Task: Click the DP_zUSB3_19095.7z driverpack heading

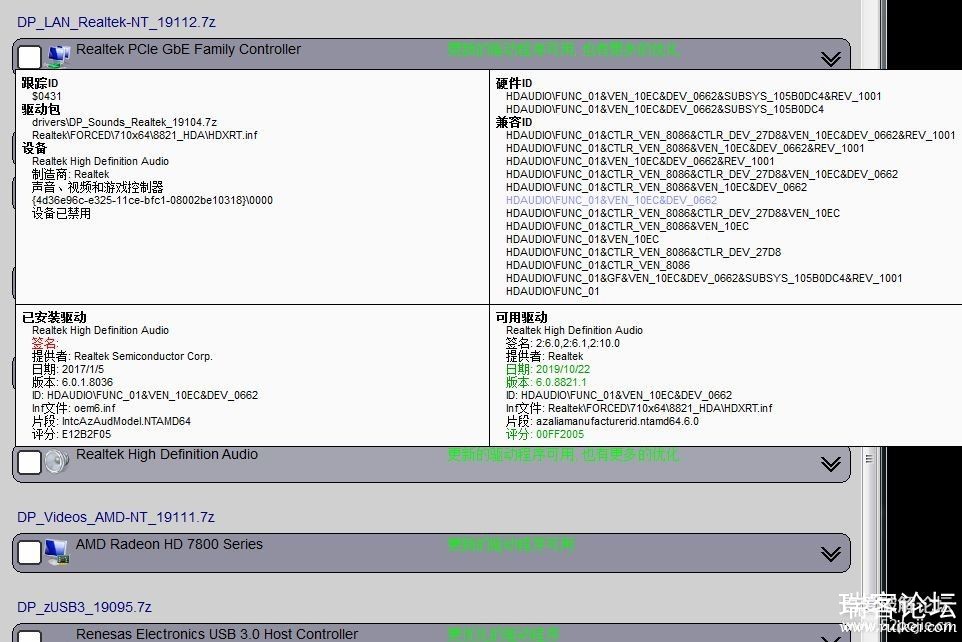Action: pos(85,607)
